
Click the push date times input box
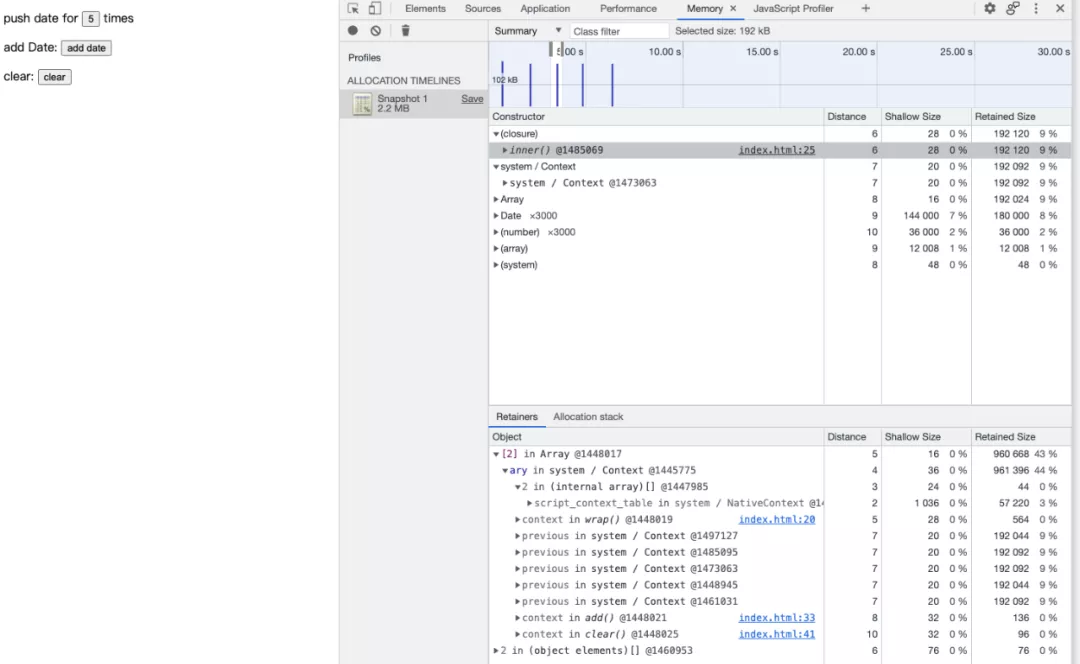[x=91, y=19]
